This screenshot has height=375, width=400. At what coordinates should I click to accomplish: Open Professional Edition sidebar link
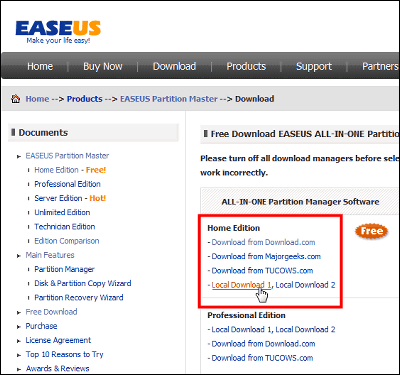point(67,184)
